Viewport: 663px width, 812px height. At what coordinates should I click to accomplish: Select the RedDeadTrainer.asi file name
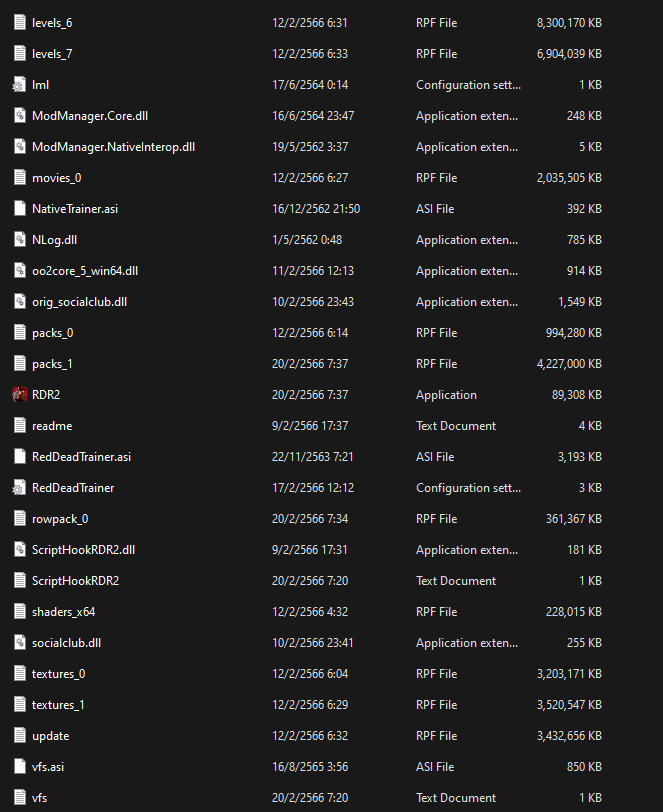click(81, 457)
